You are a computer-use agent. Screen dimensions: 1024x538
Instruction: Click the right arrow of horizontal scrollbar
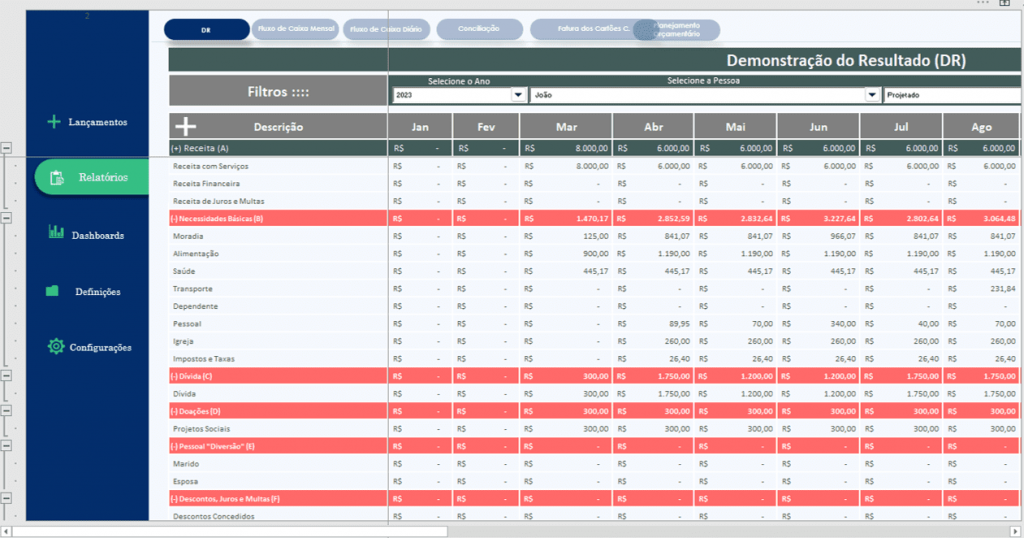pos(1016,531)
